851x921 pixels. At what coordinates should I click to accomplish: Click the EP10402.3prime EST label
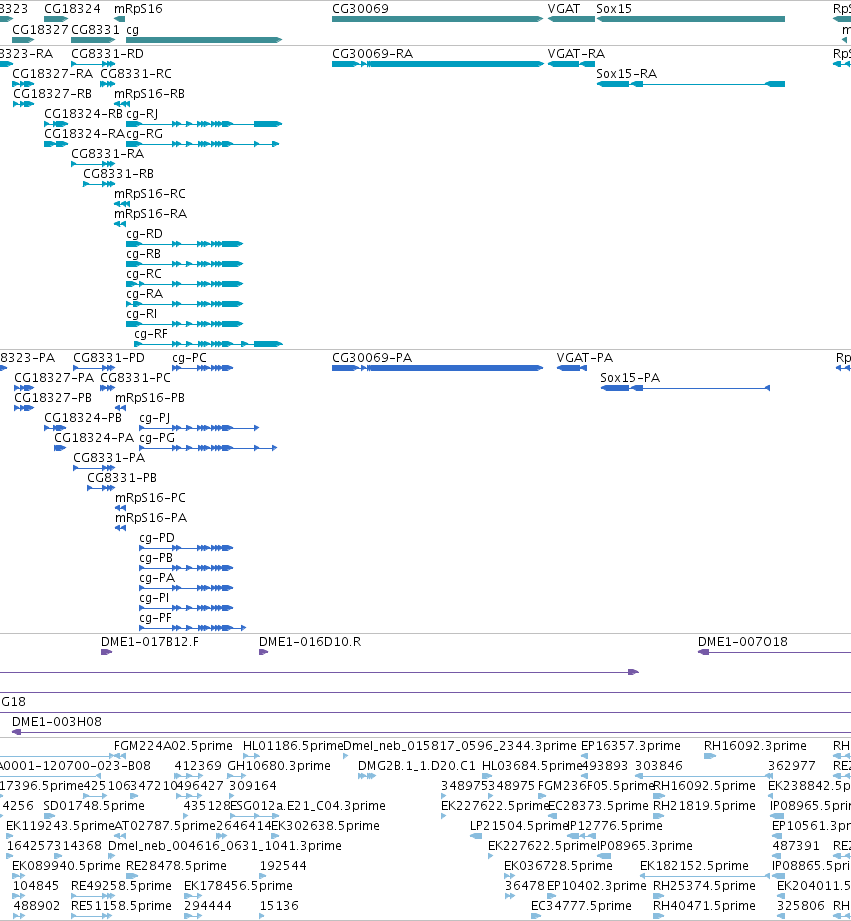click(x=597, y=885)
